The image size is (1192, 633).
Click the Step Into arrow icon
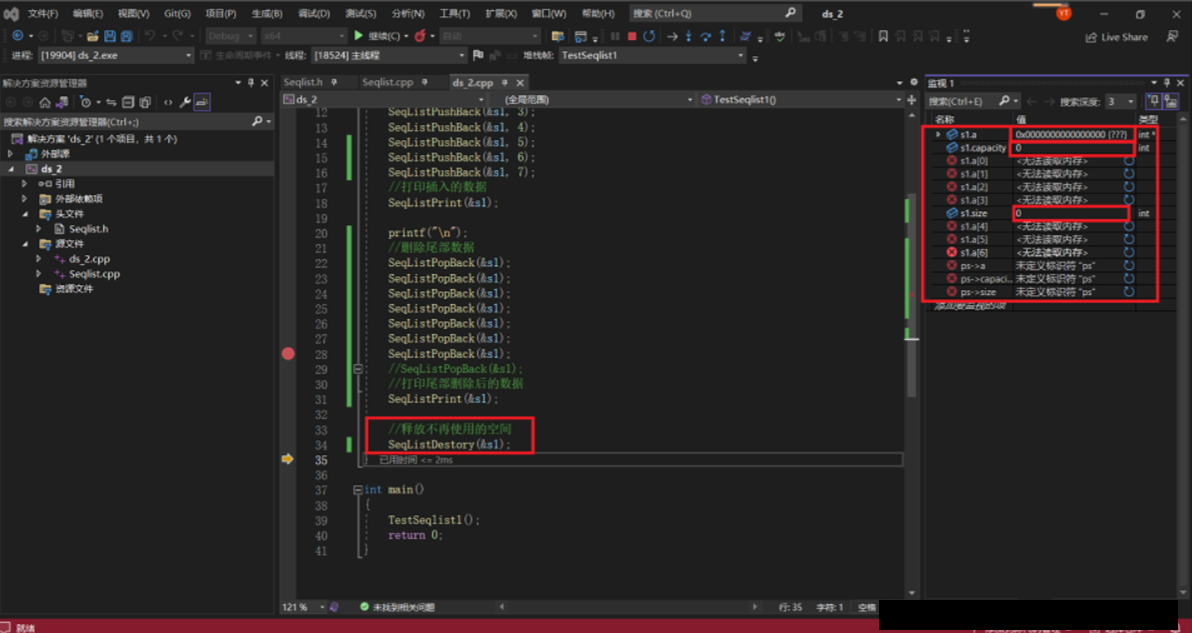pyautogui.click(x=689, y=36)
